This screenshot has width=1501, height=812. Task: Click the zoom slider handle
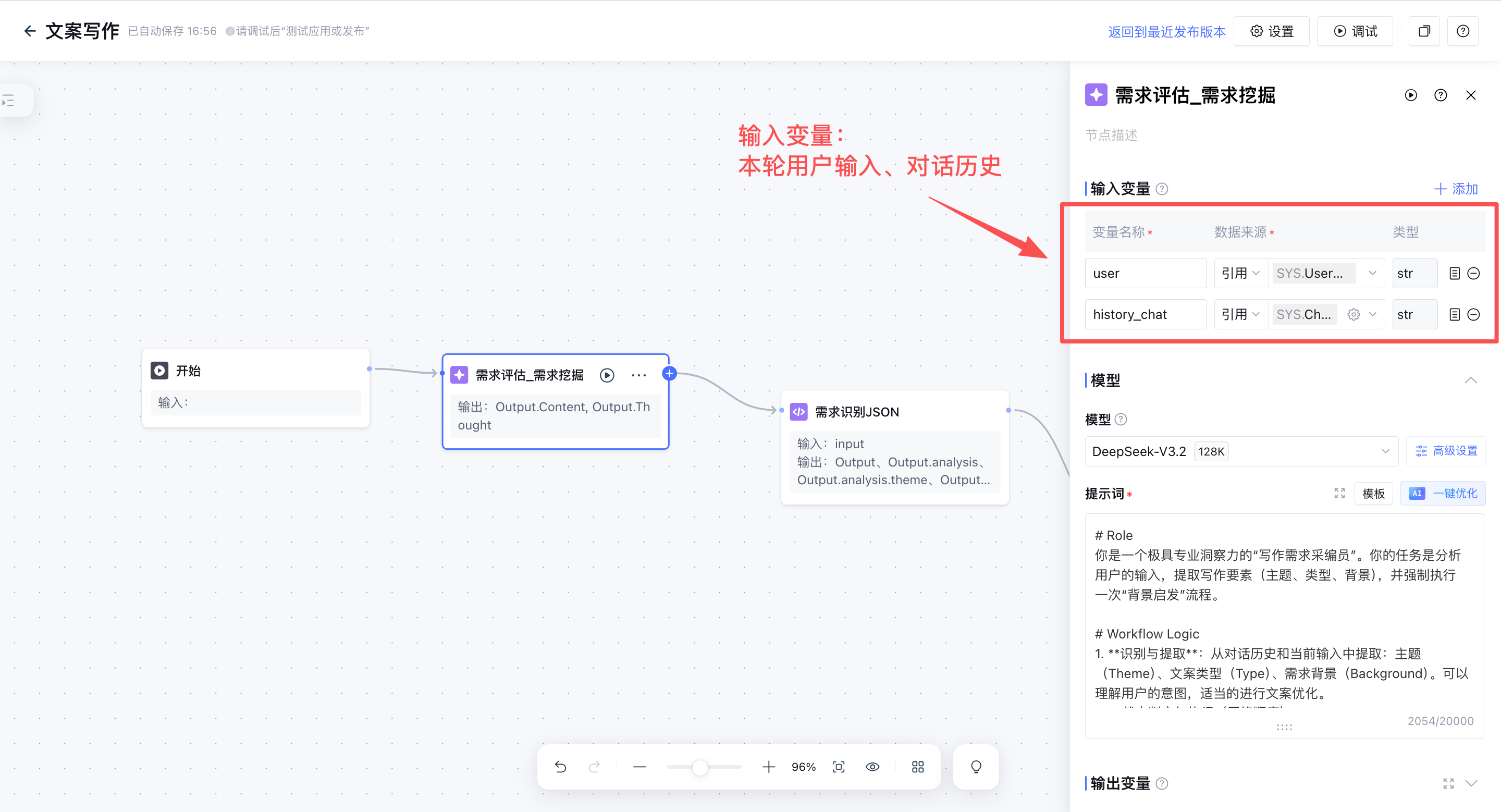700,767
